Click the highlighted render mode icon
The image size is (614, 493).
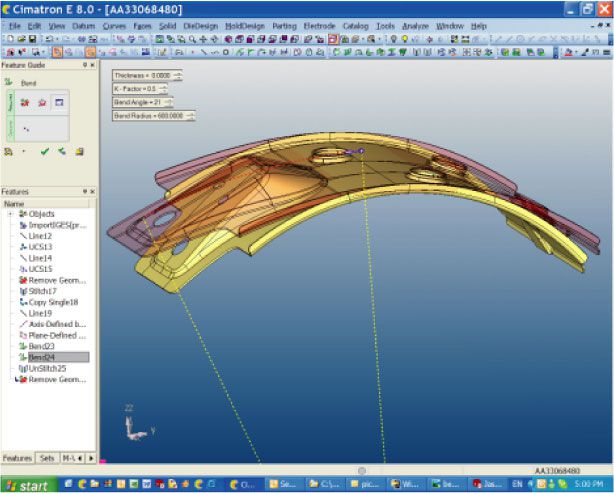pyautogui.click(x=333, y=39)
